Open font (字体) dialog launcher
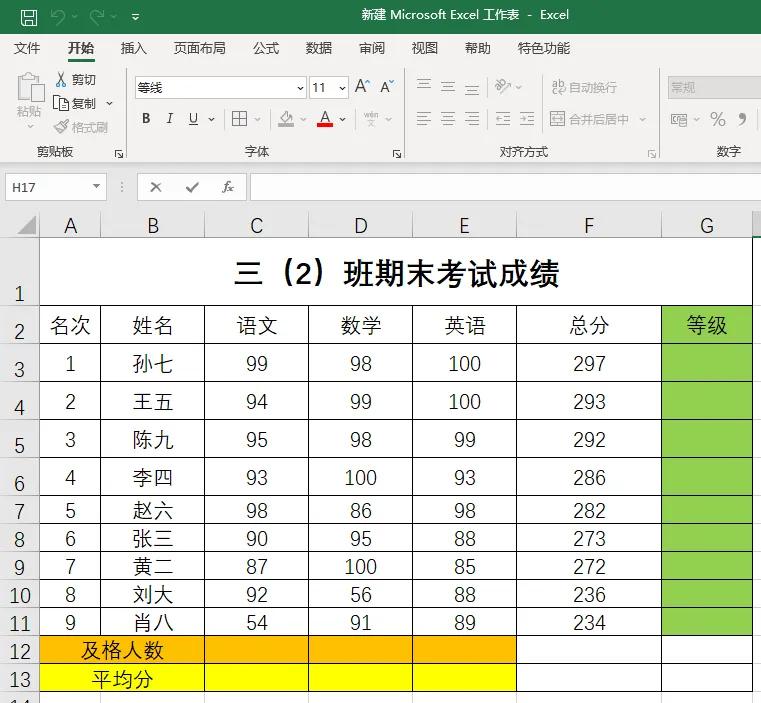761x703 pixels. (397, 154)
